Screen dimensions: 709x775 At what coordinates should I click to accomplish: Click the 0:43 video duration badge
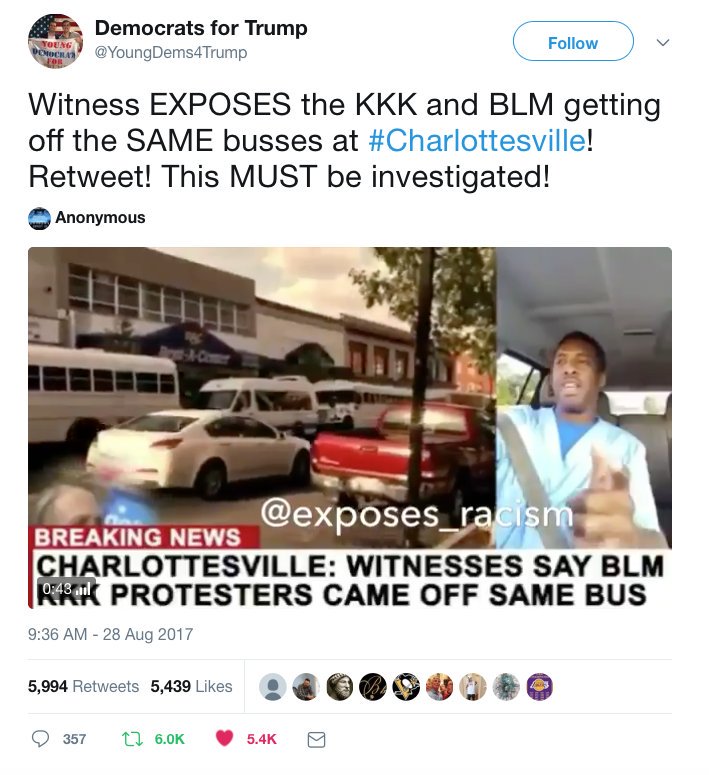[x=66, y=589]
